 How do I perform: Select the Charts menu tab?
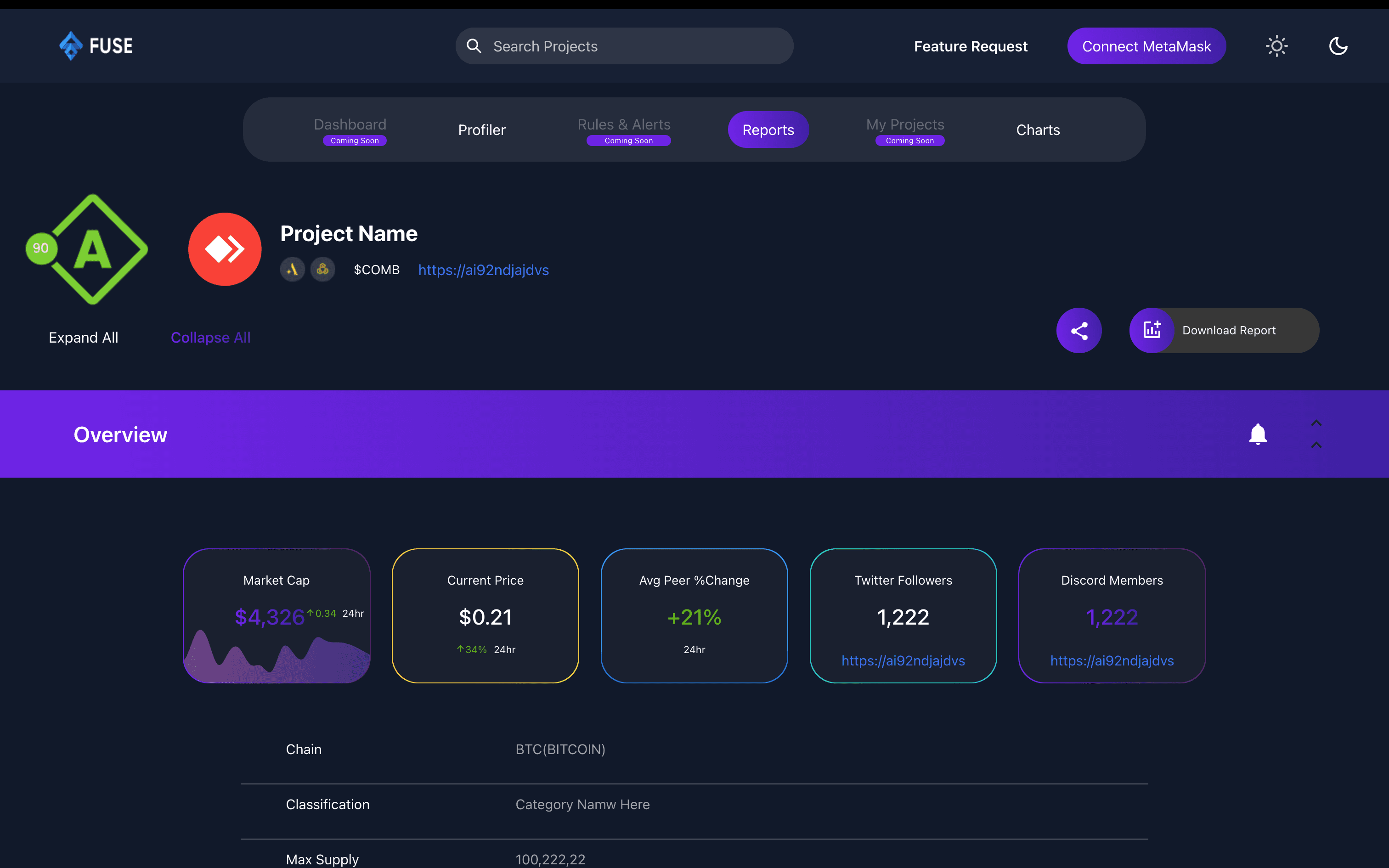click(1037, 129)
